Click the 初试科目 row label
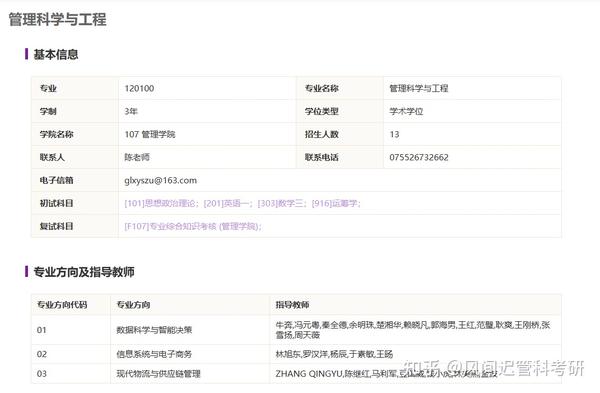Image resolution: width=600 pixels, height=393 pixels. [x=57, y=203]
